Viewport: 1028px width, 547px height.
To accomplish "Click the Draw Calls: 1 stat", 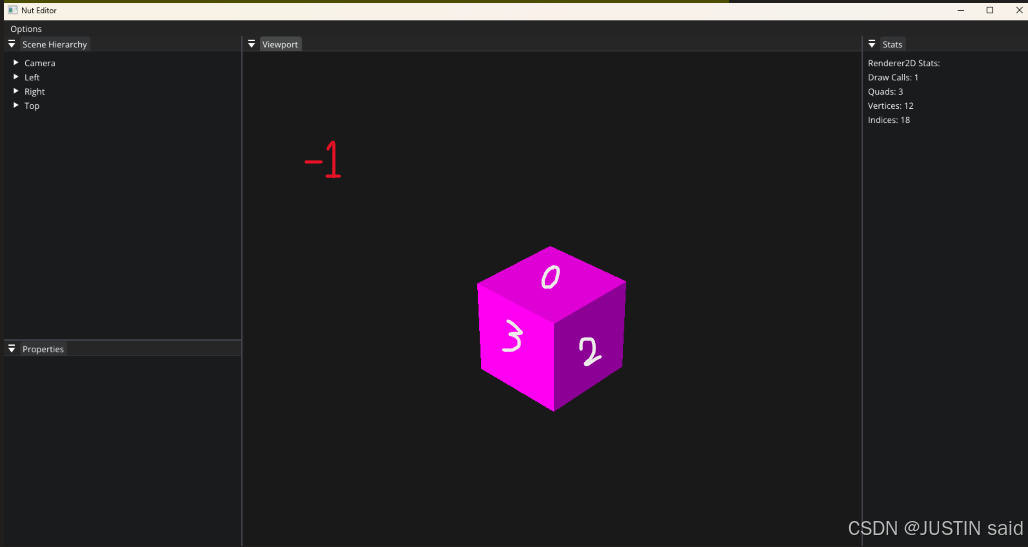I will click(893, 77).
